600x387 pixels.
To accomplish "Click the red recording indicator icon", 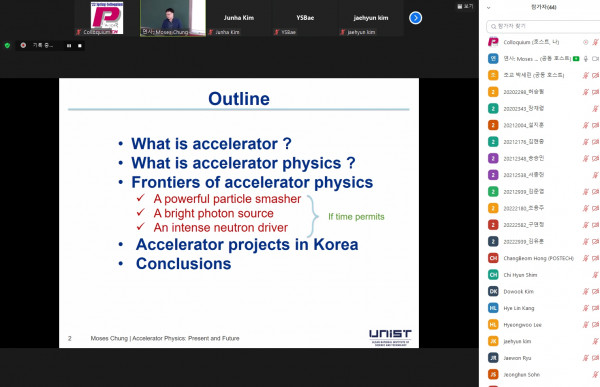I will (23, 45).
